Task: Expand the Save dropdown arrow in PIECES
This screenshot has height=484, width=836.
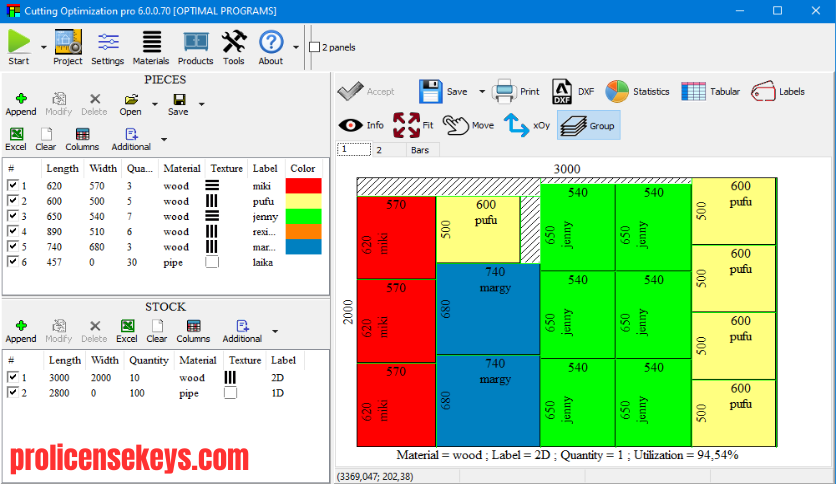Action: [x=202, y=104]
